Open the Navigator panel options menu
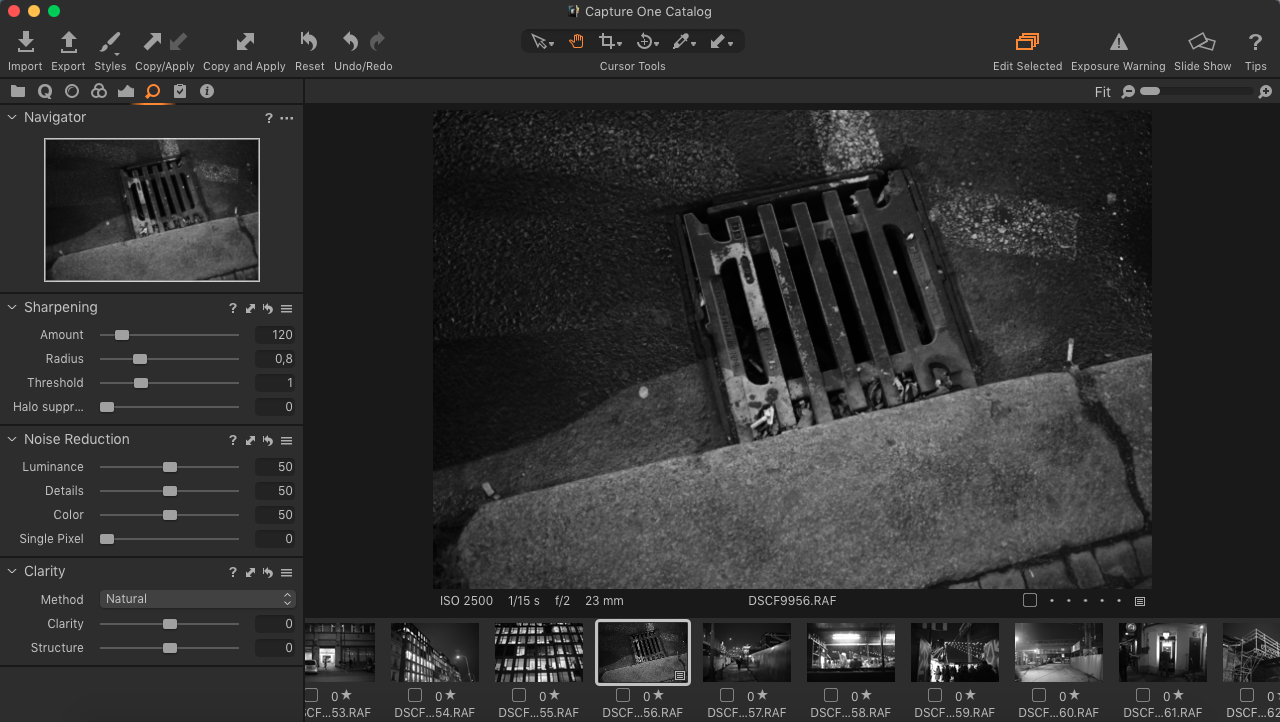The image size is (1280, 722). coord(286,118)
